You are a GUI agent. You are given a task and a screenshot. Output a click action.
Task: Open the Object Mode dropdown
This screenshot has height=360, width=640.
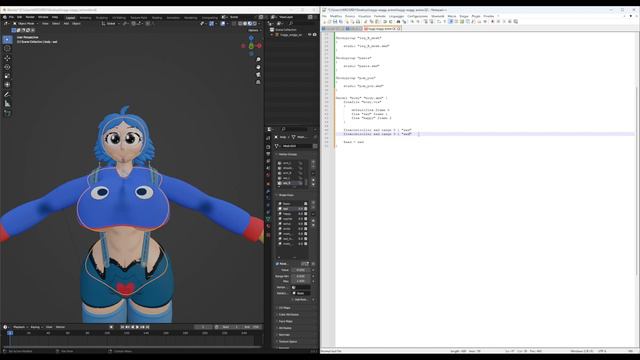(26, 24)
